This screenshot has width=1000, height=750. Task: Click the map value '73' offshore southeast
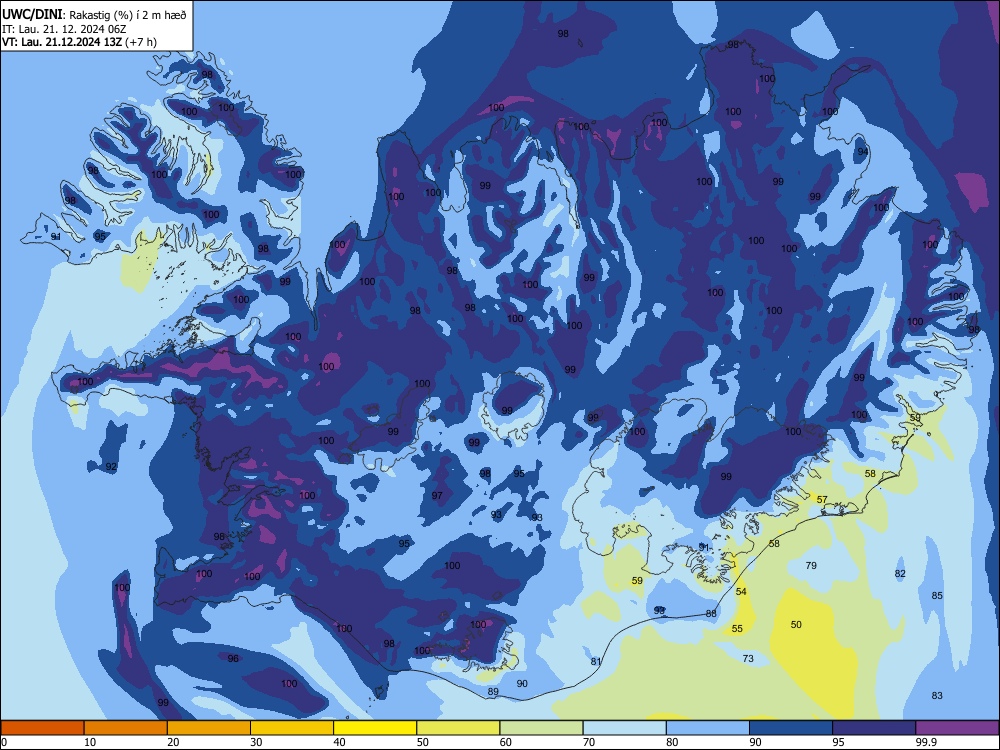(748, 658)
